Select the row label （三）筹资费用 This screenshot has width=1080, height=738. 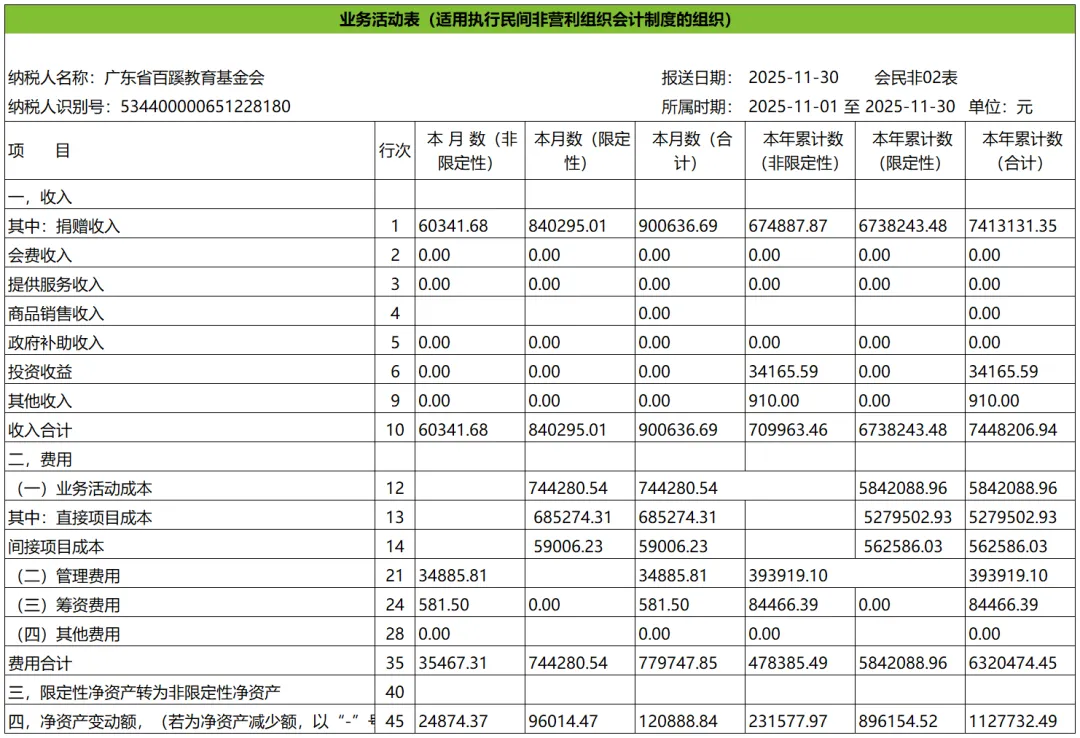pos(68,605)
